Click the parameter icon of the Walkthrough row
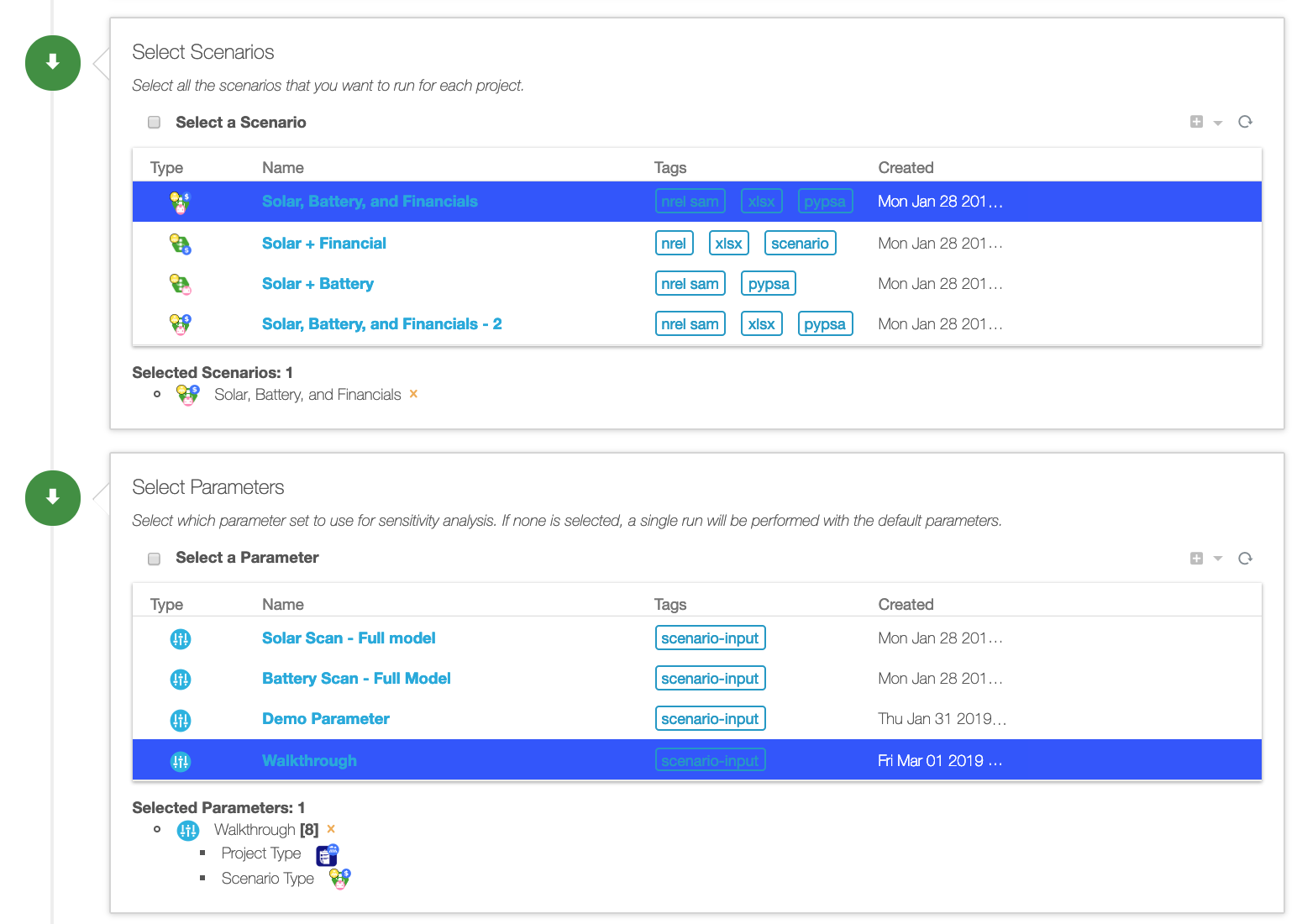This screenshot has height=924, width=1302. coord(181,762)
